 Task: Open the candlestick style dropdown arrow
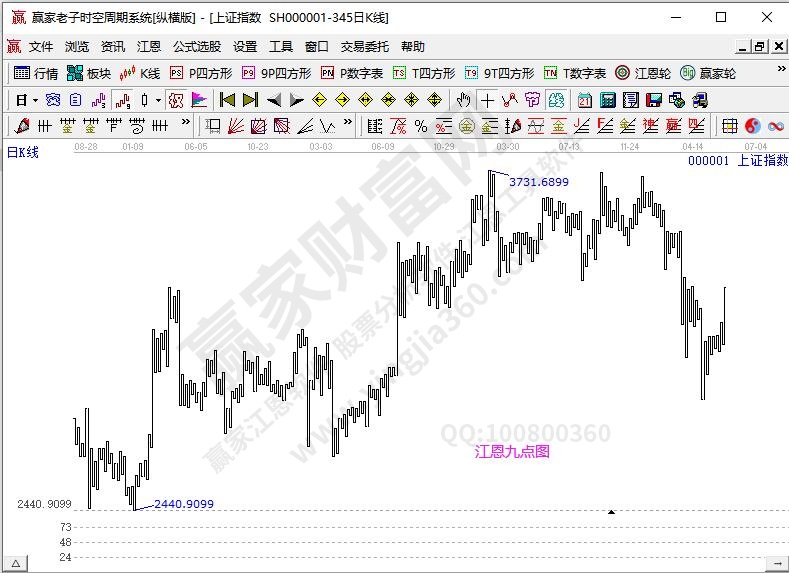point(159,100)
